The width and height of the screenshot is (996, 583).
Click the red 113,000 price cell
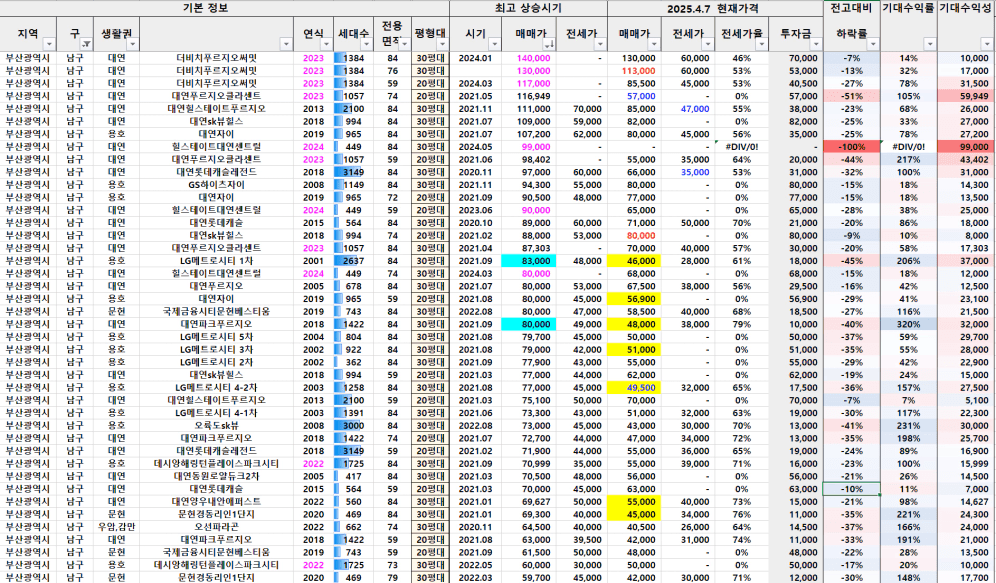click(x=635, y=70)
